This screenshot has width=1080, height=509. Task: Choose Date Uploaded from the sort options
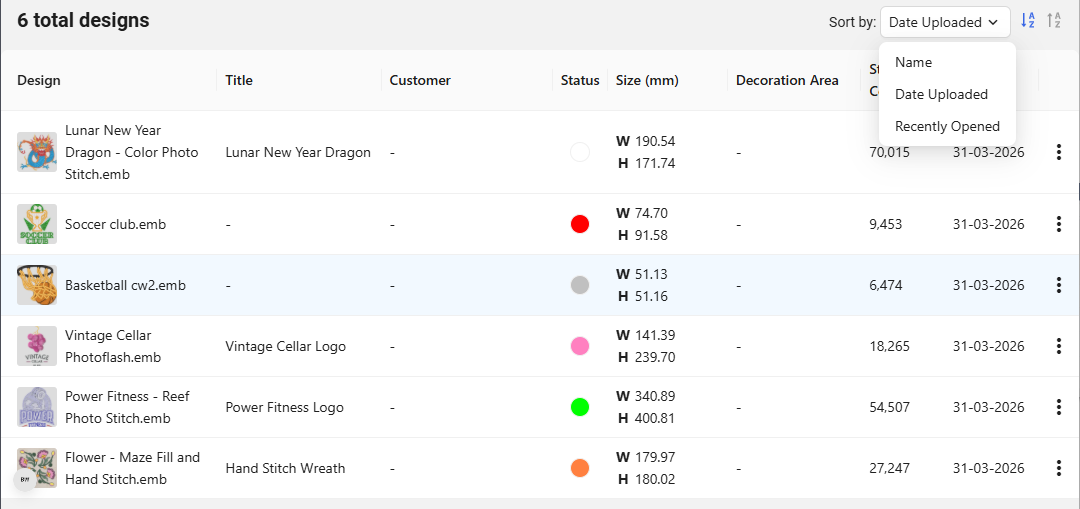tap(941, 94)
